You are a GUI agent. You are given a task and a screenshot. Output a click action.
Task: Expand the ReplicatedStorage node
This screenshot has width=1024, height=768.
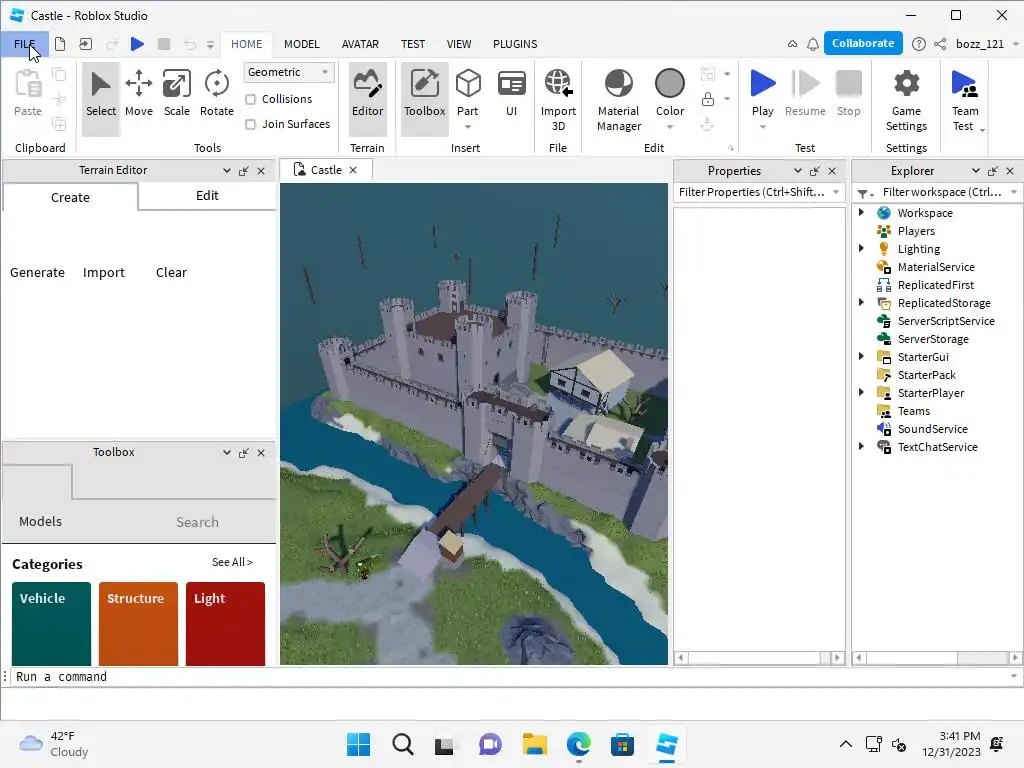pyautogui.click(x=861, y=302)
